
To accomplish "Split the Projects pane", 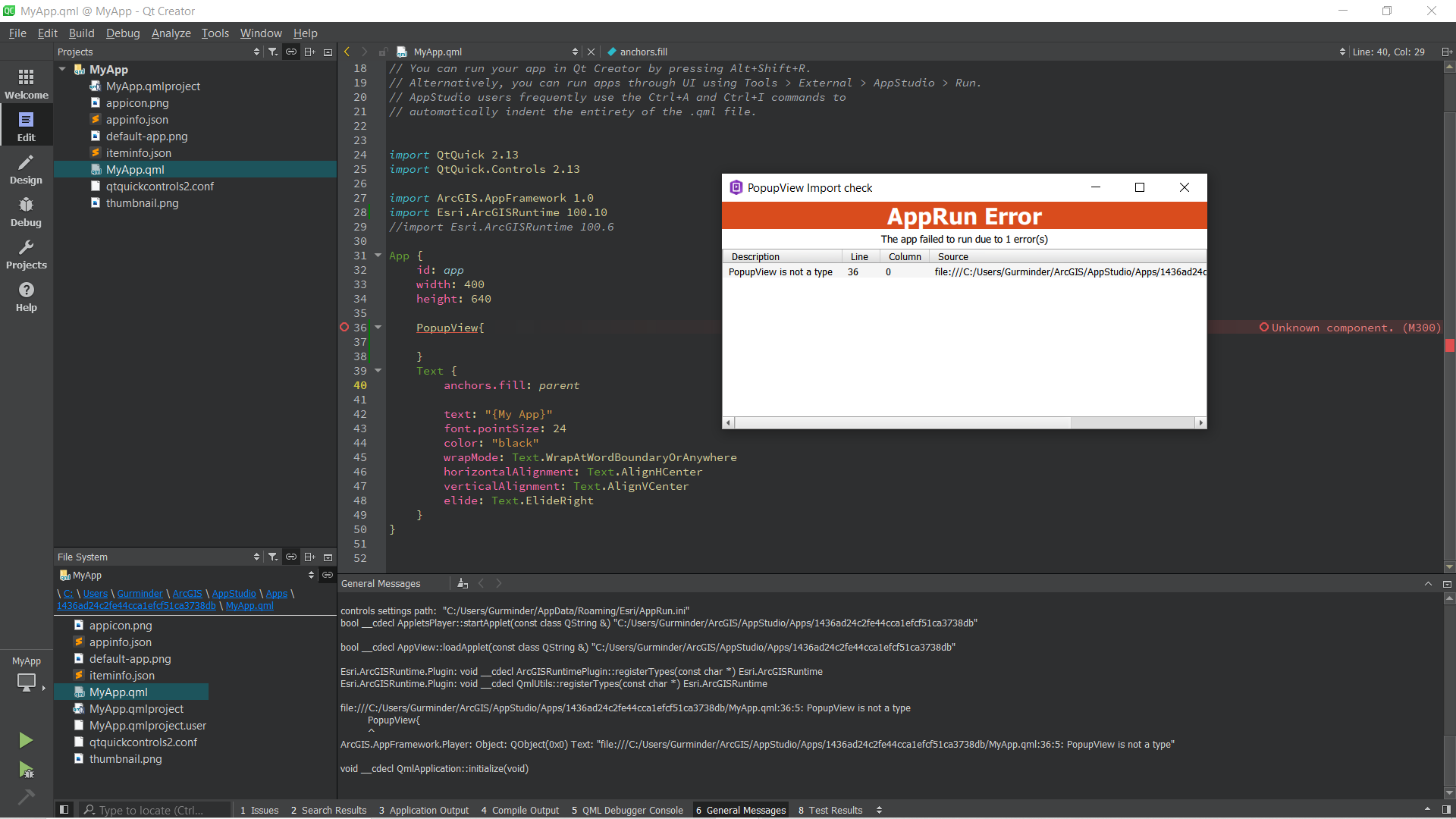I will point(309,52).
